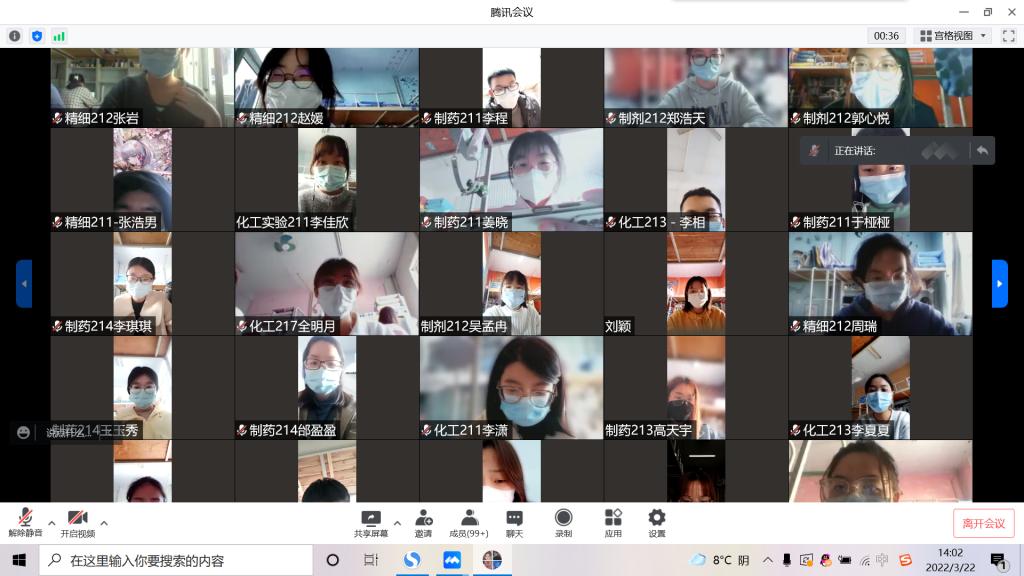Open the 宫格视图 layout dropdown
Image resolution: width=1024 pixels, height=576 pixels.
click(953, 36)
